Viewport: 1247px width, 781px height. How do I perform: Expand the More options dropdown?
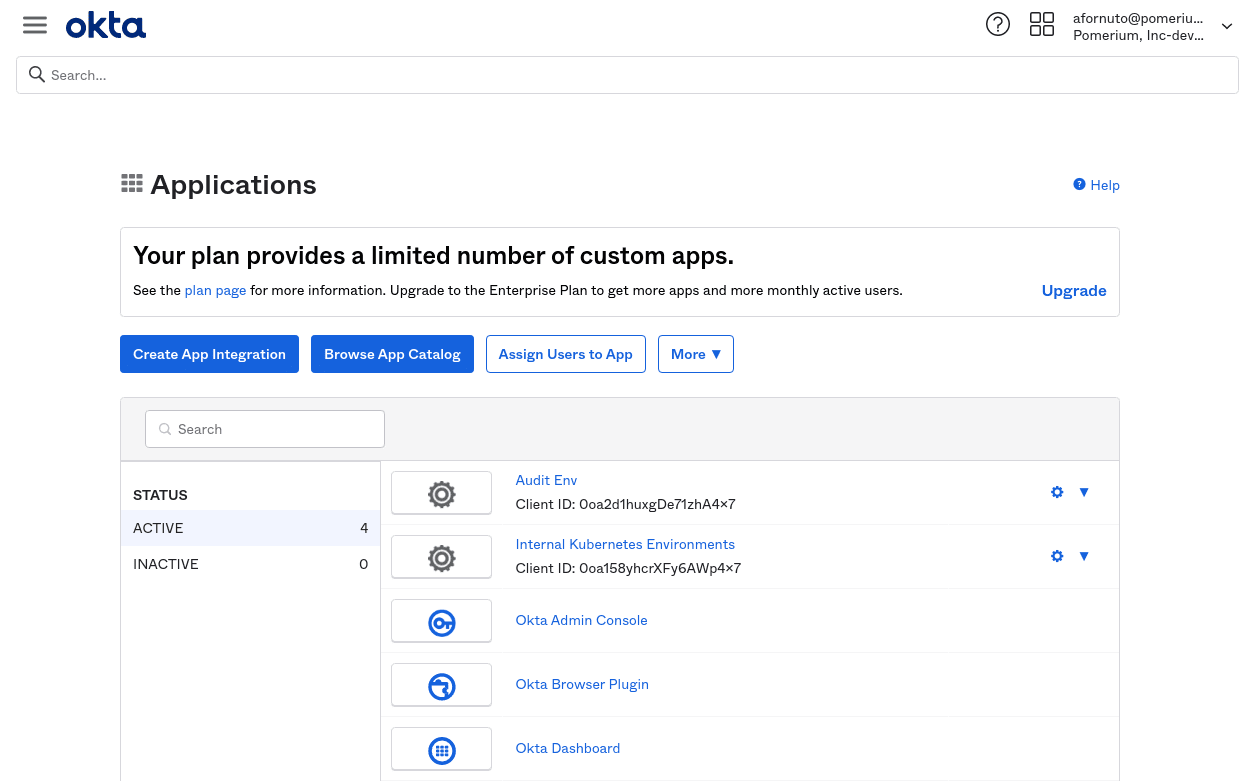point(696,354)
